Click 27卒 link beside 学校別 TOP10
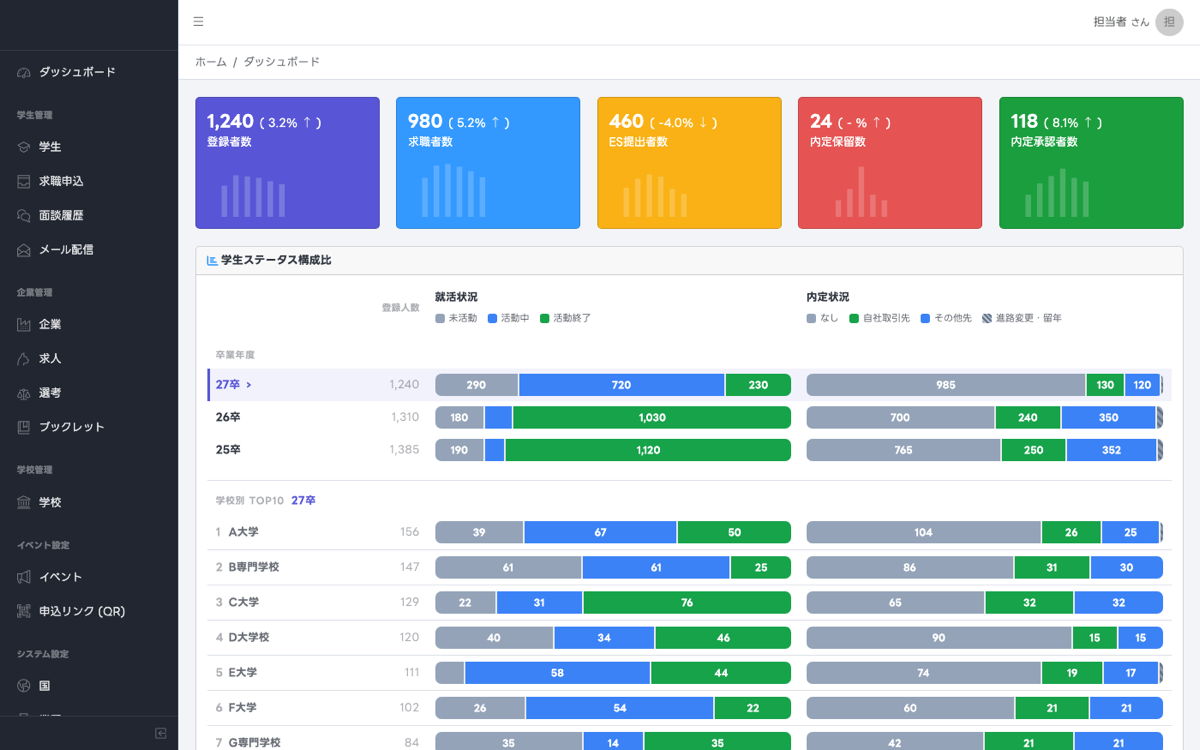Screen dimensions: 1200x750 click(x=303, y=500)
